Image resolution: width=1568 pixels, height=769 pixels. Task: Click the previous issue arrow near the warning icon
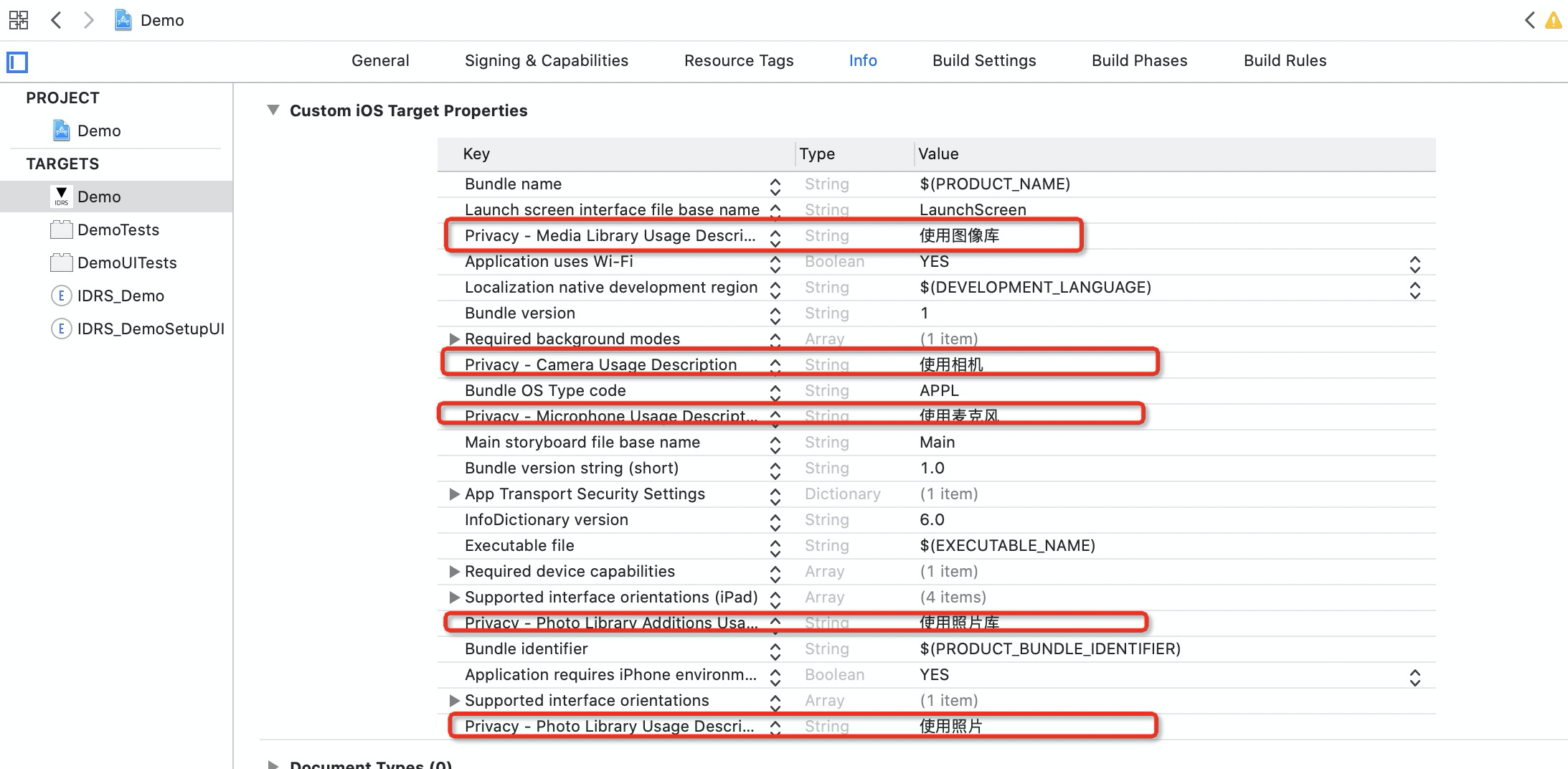click(x=1529, y=20)
